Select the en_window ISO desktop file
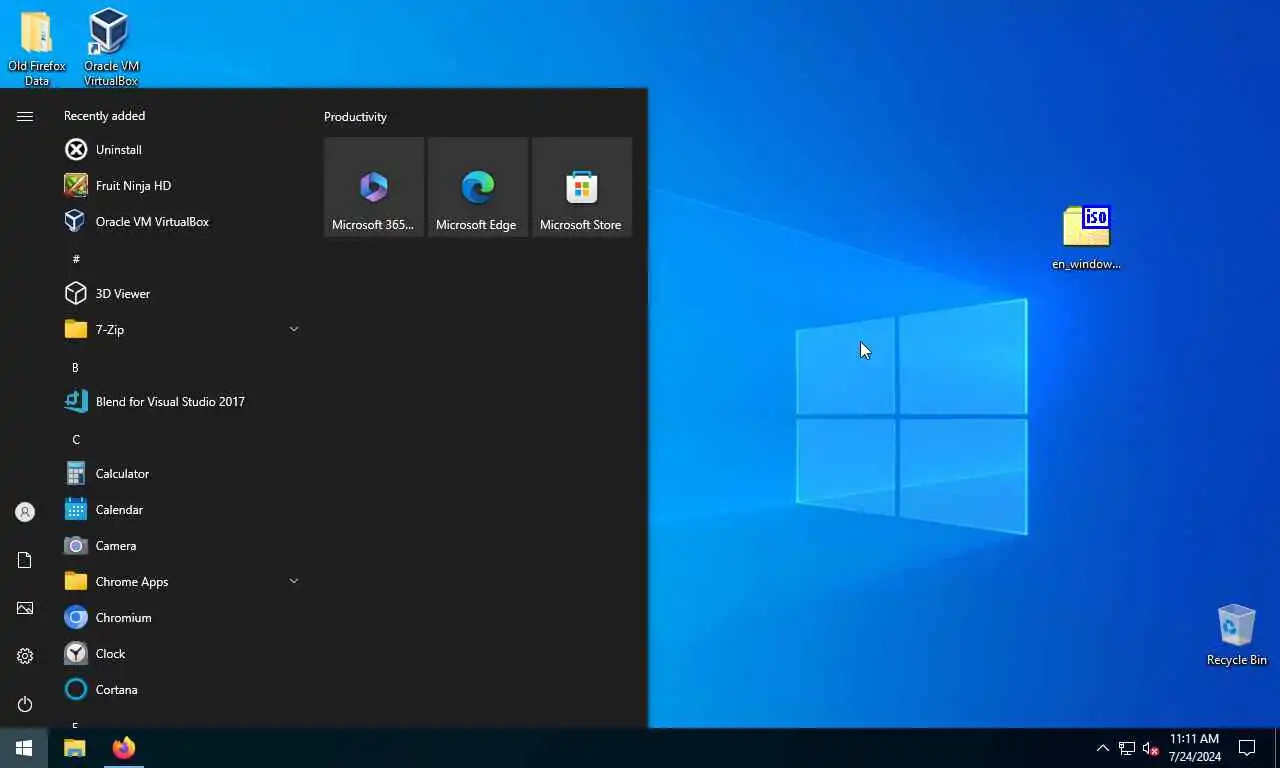 coord(1086,238)
